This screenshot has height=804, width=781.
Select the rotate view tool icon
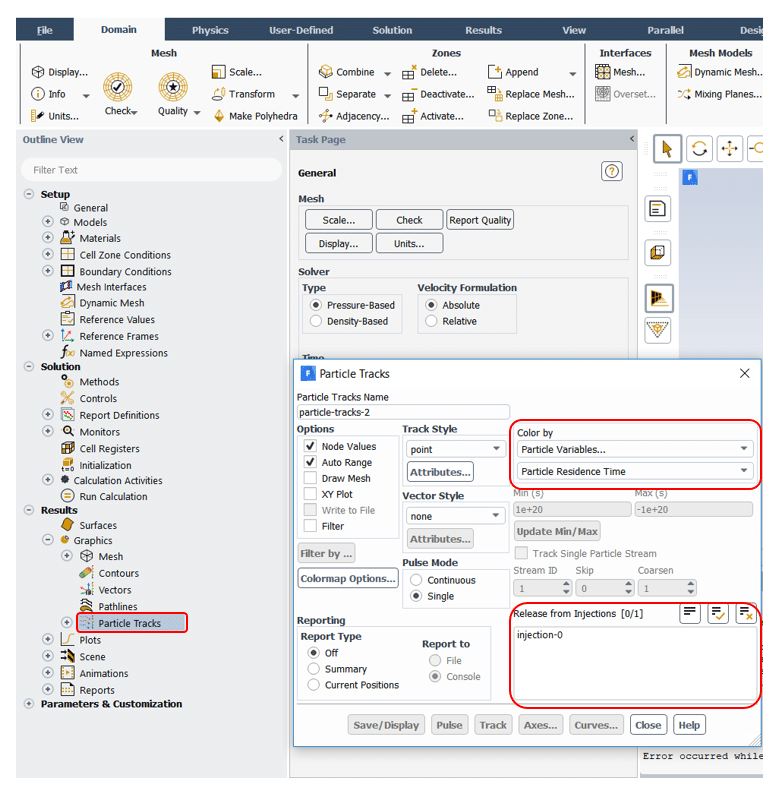699,149
